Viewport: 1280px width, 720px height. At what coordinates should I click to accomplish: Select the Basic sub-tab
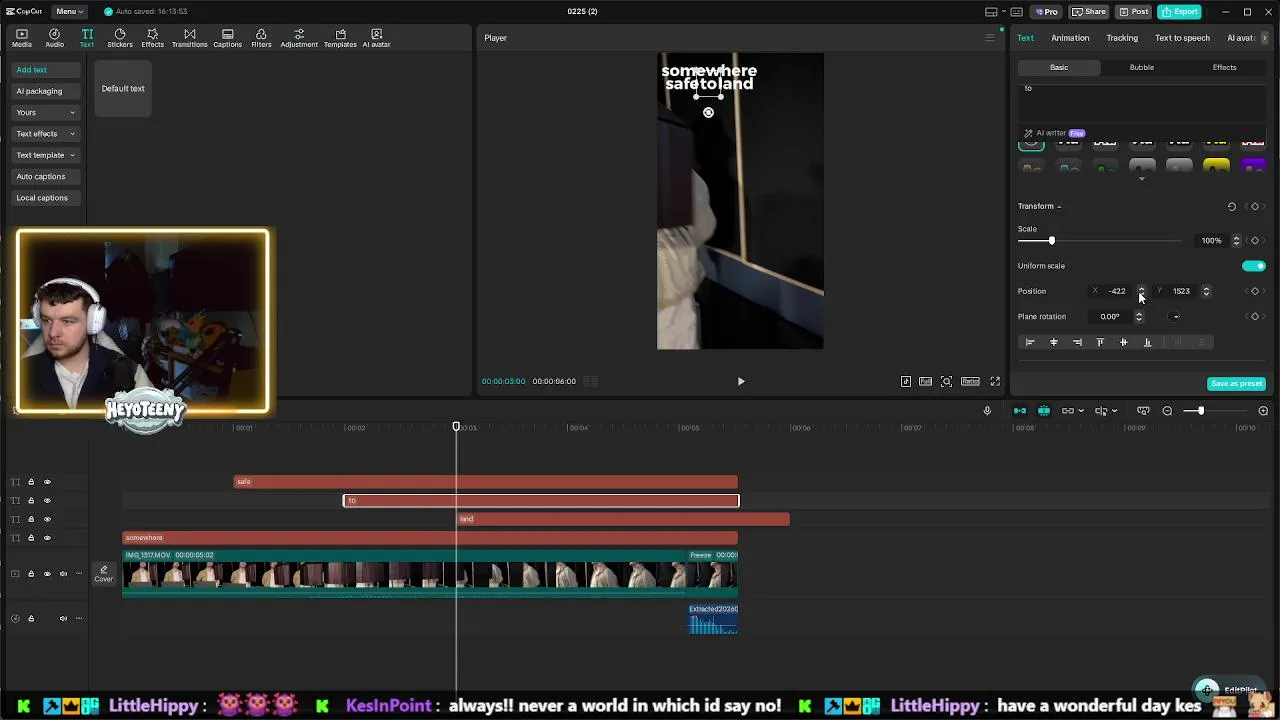point(1059,68)
